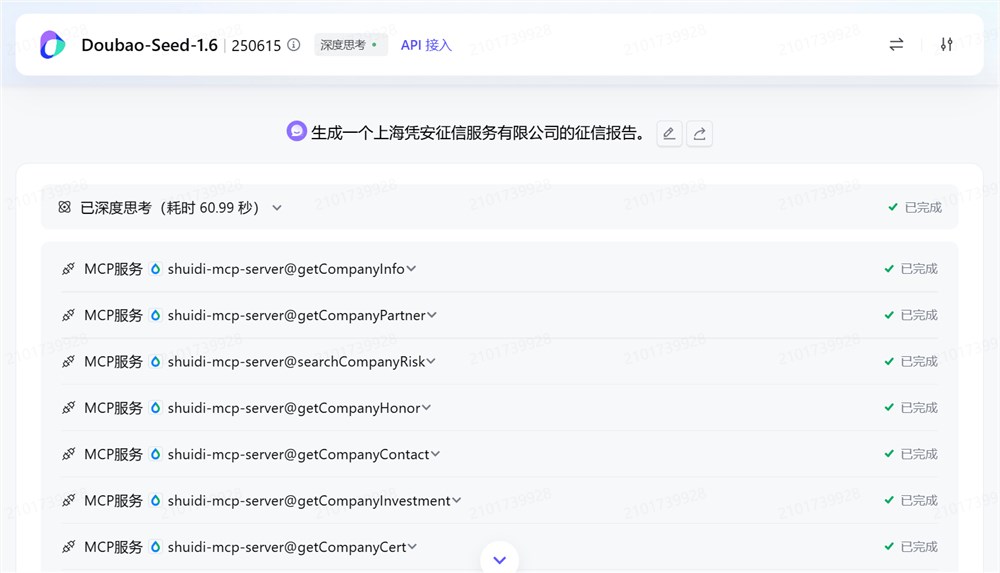This screenshot has width=1000, height=573.
Task: Click the 250615 version label
Action: [x=256, y=45]
